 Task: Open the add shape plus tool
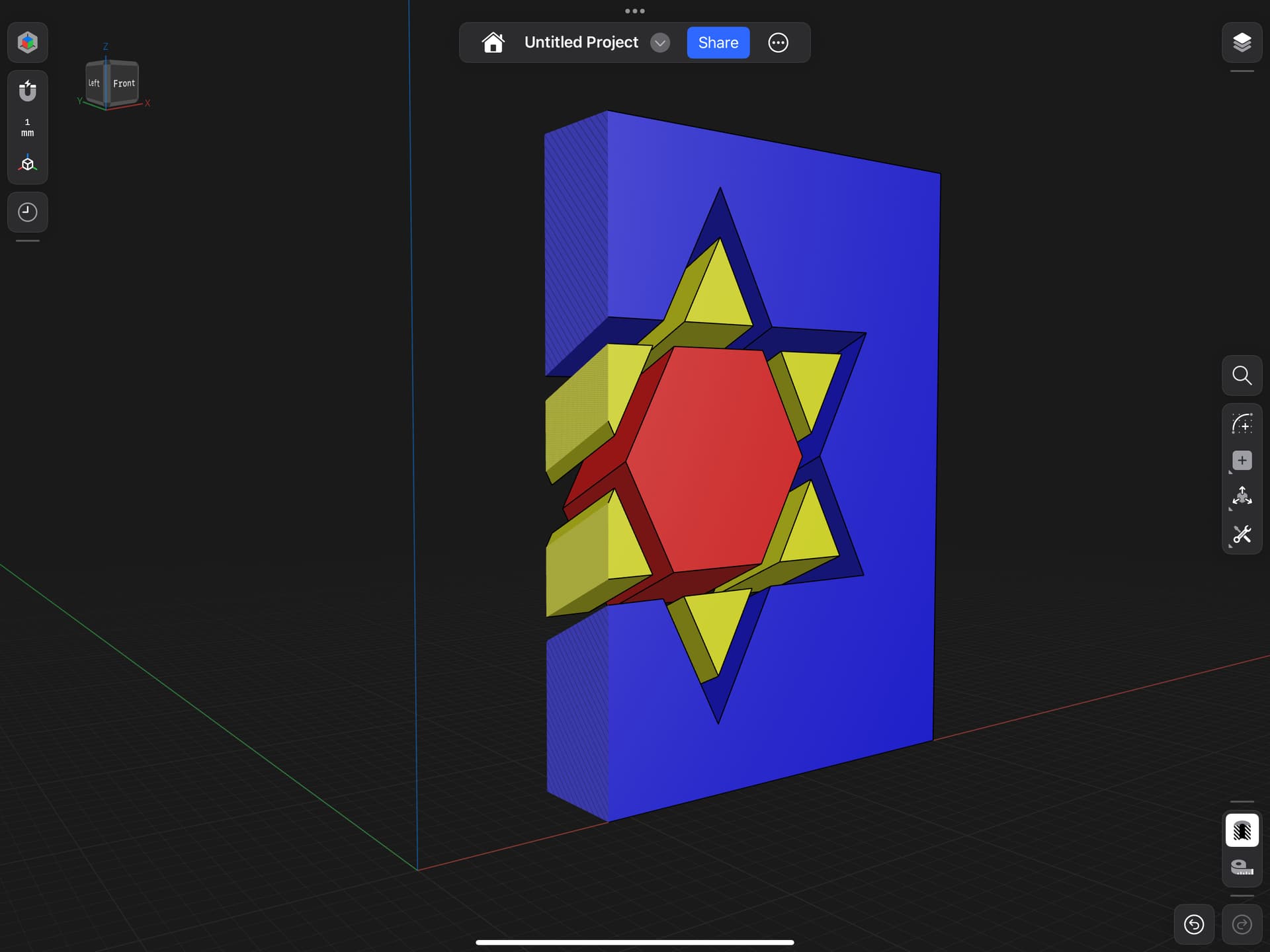[x=1242, y=461]
